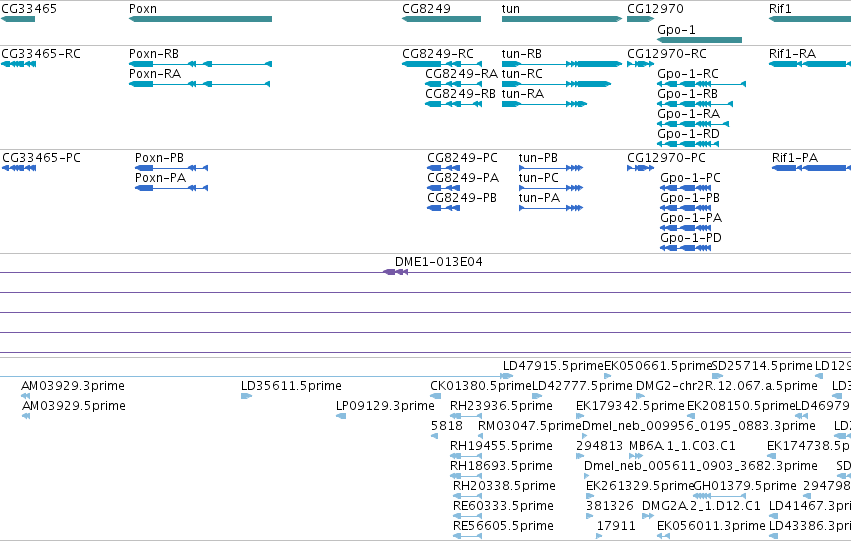Select EST AM03929.5prime

(x=26, y=416)
